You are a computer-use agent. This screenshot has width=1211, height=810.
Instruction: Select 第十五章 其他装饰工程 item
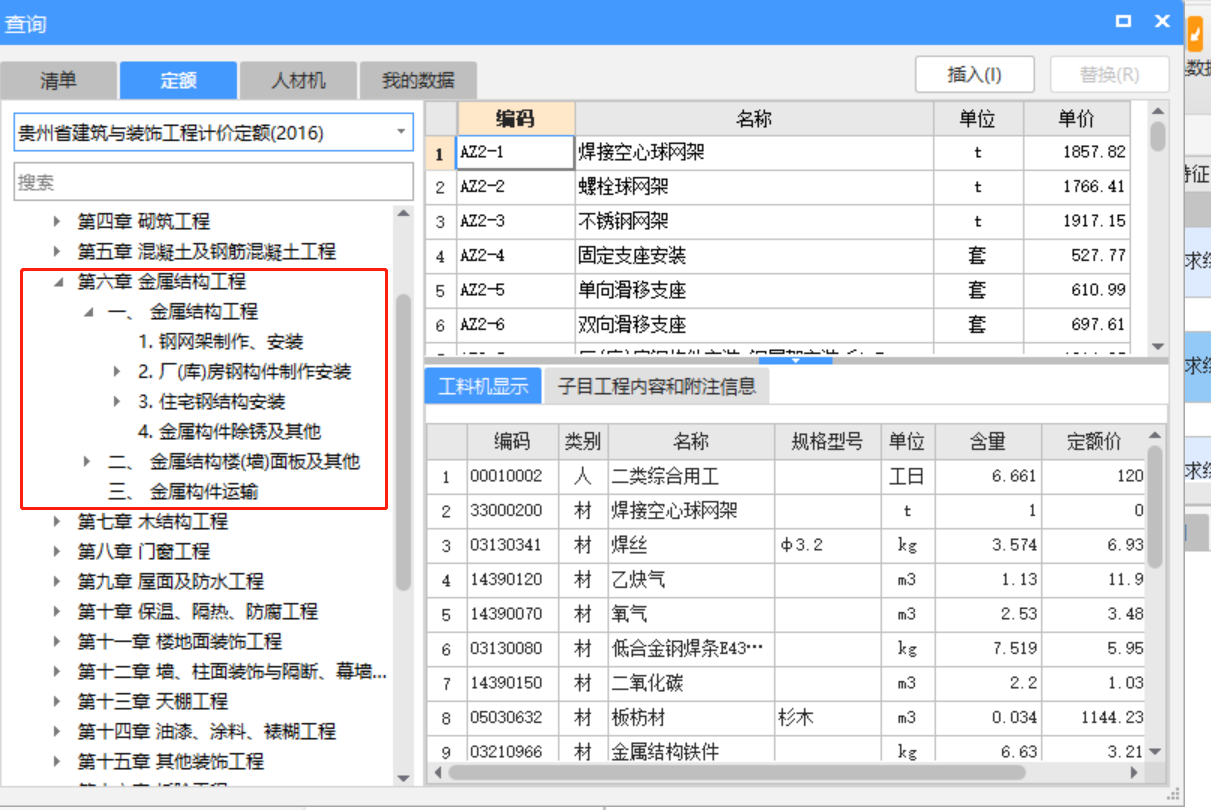(171, 762)
